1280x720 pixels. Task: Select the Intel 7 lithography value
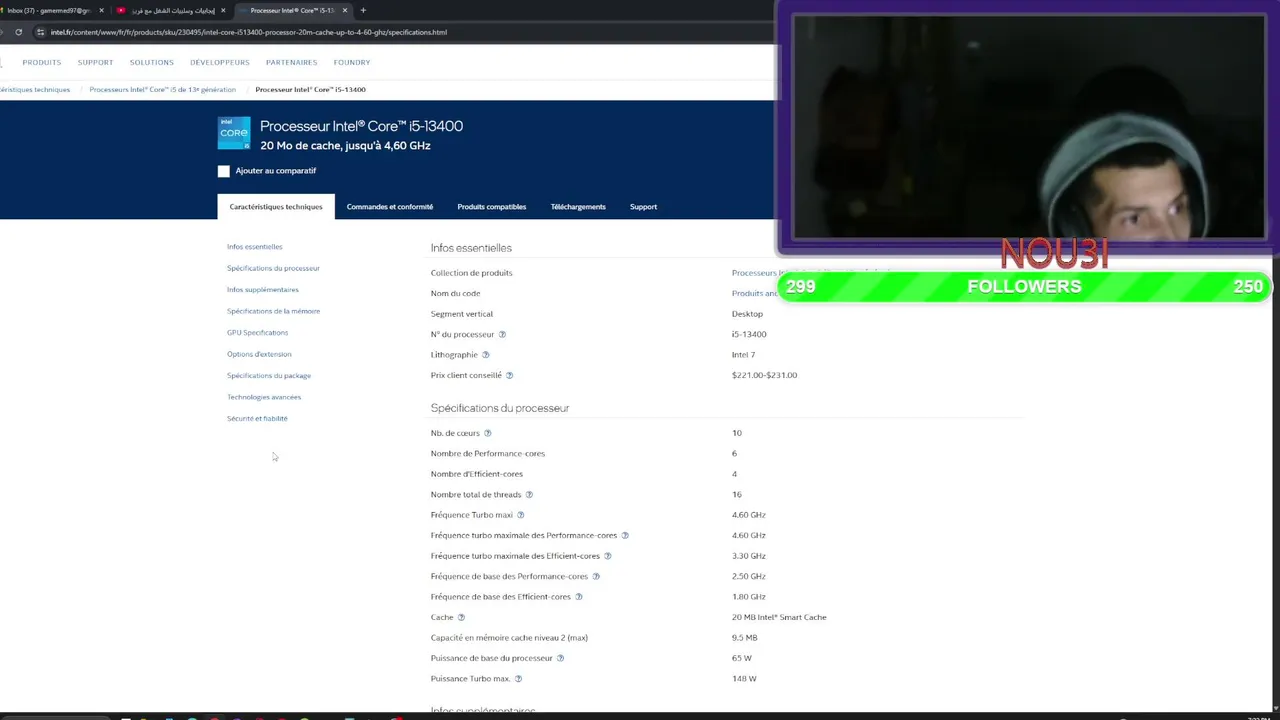tap(743, 355)
